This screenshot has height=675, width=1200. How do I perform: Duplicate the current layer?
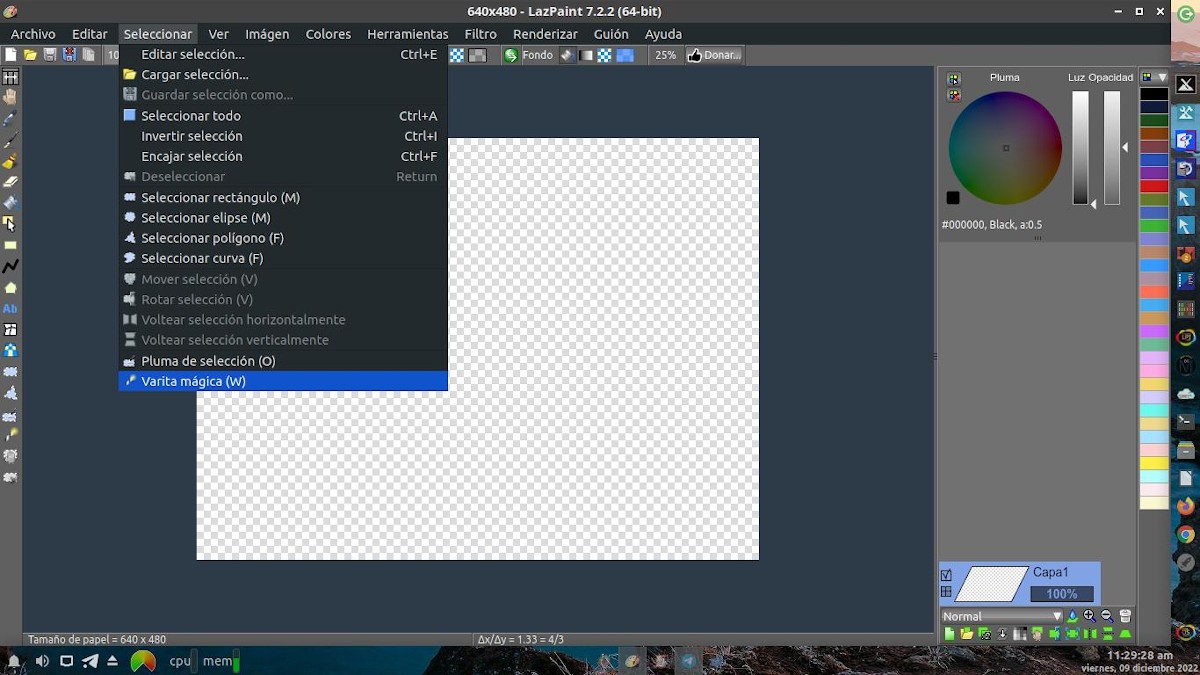(985, 633)
